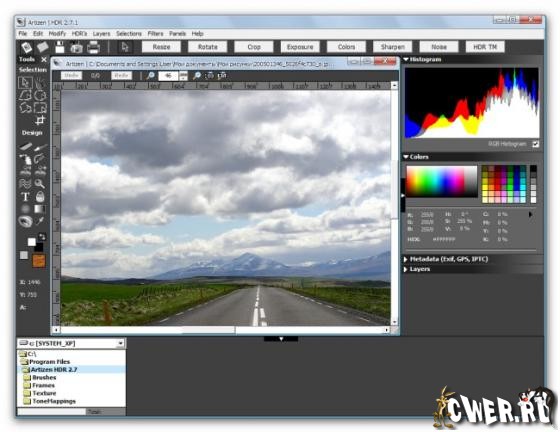
Task: Click the Undo button in image window
Action: click(71, 76)
